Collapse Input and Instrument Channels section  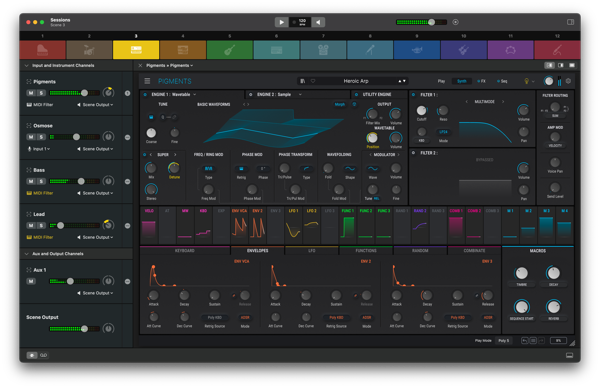[x=26, y=65]
